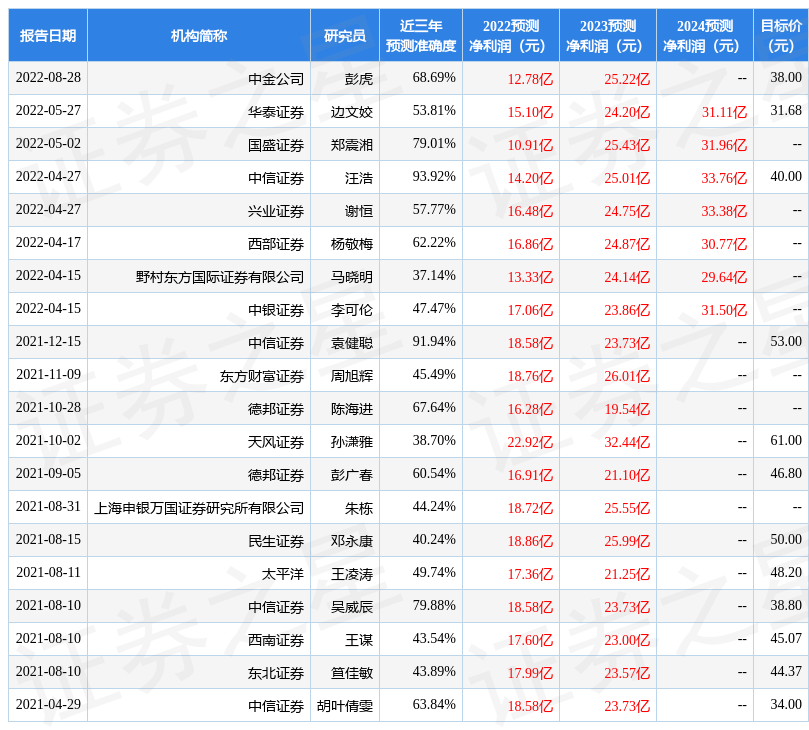809x730 pixels.
Task: Select the 37.14% accuracy value
Action: 434,276
